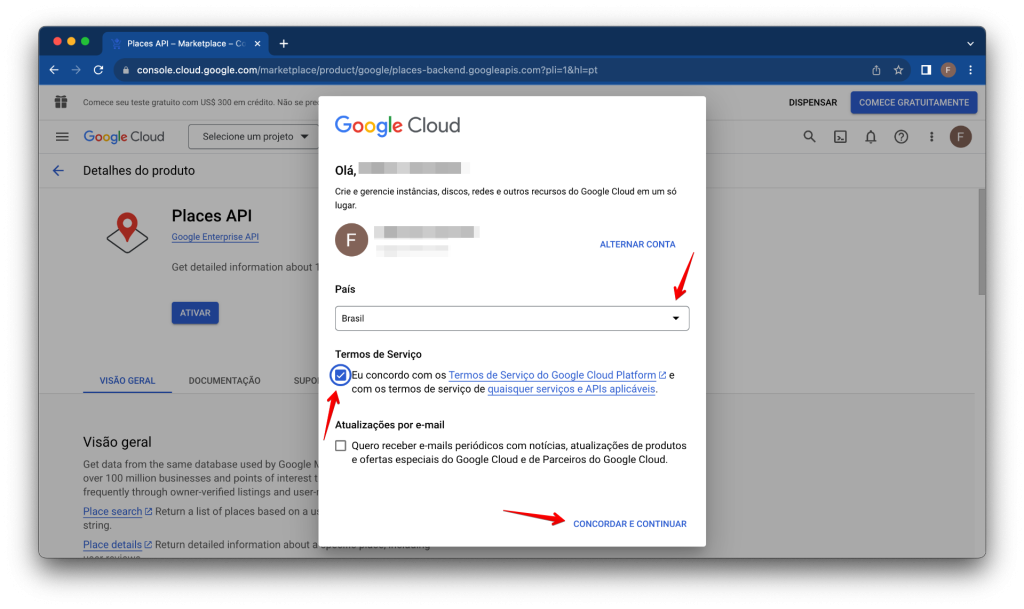Click the Places API map pin icon
Screen dimensions: 1024x609
coord(127,232)
